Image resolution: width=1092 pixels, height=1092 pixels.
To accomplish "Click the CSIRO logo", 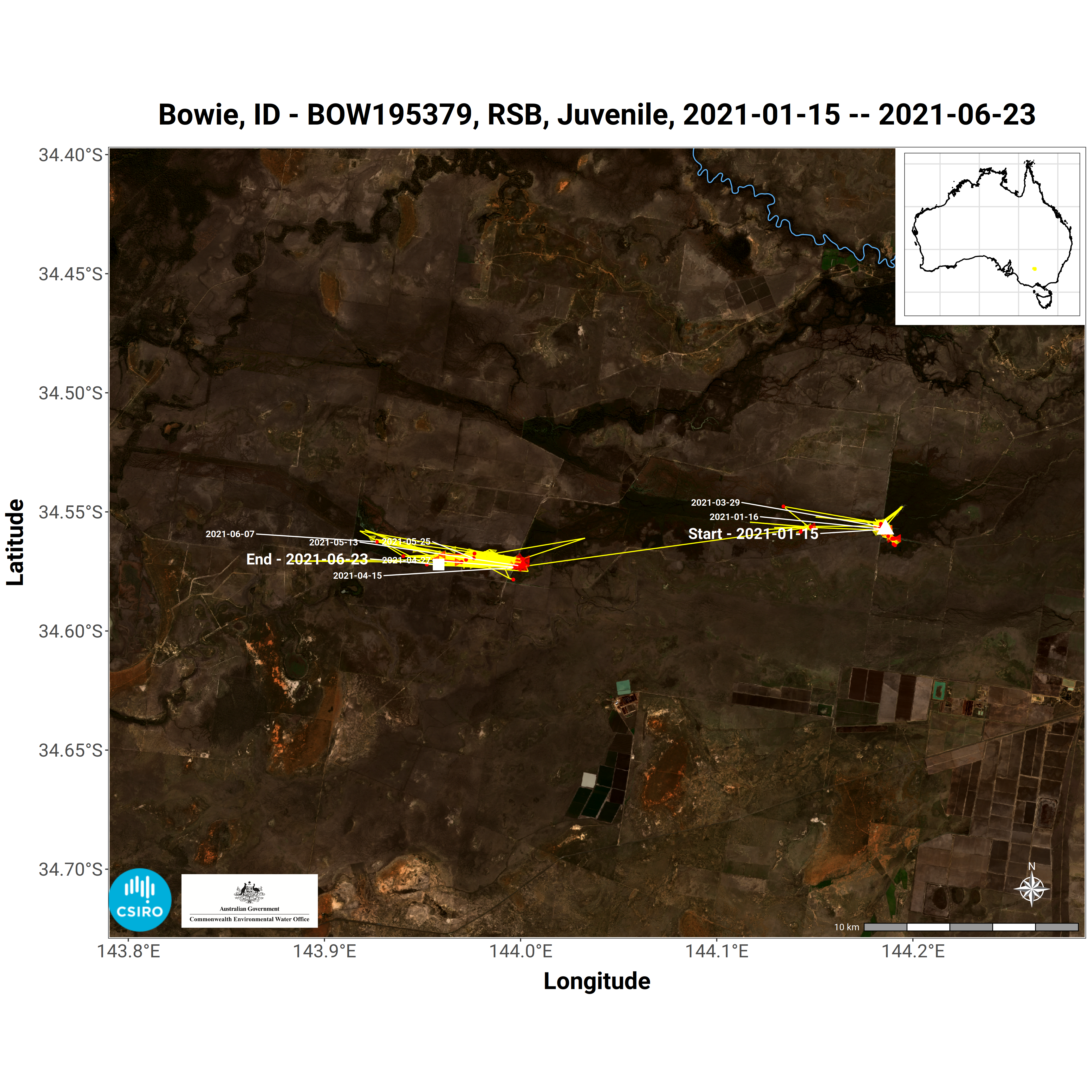I will (140, 899).
